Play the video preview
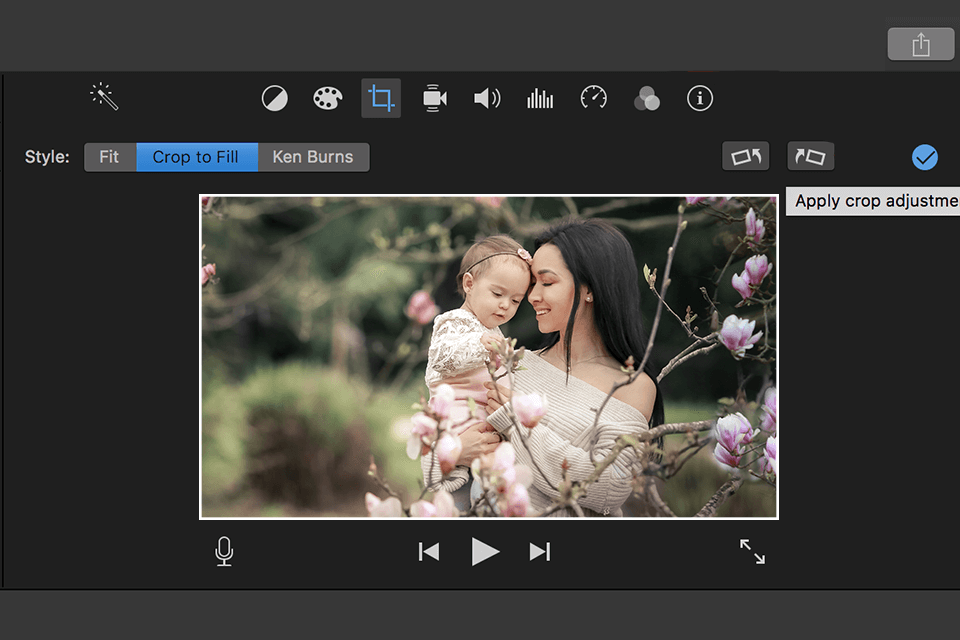The width and height of the screenshot is (960, 640). 485,551
